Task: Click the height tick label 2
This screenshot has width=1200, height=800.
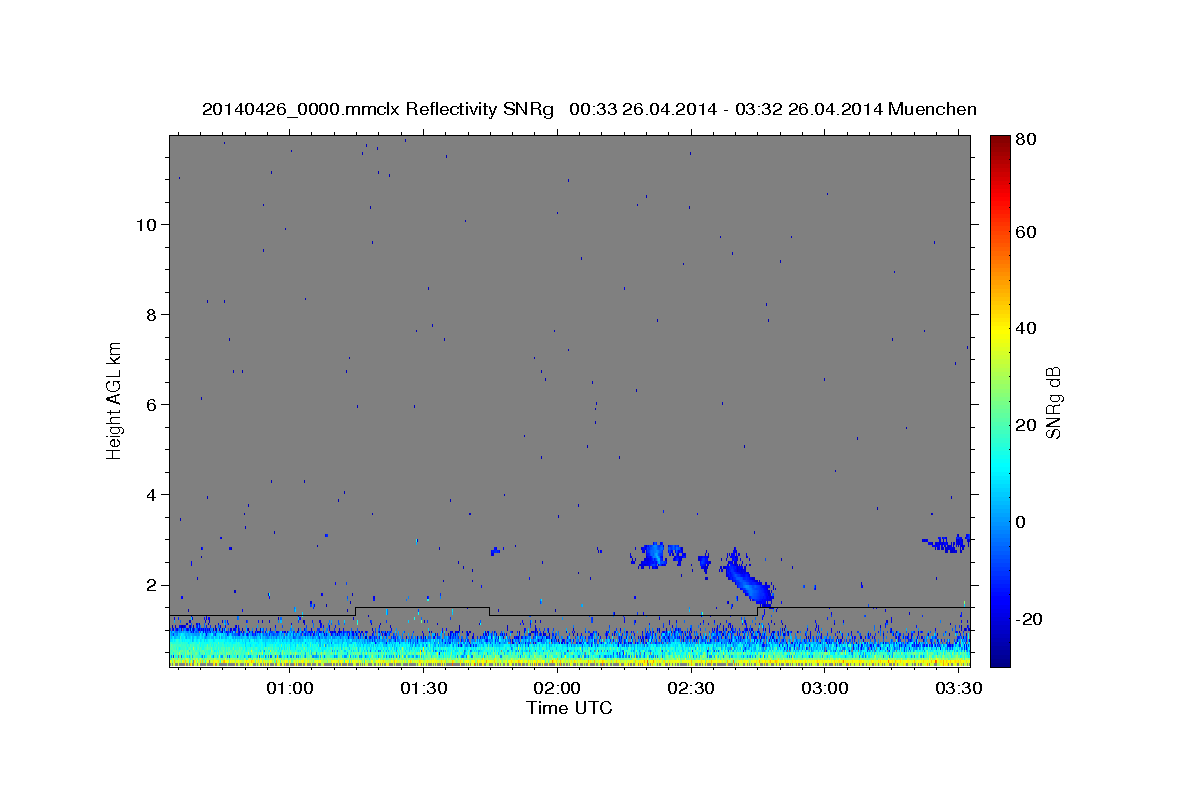Action: click(153, 584)
